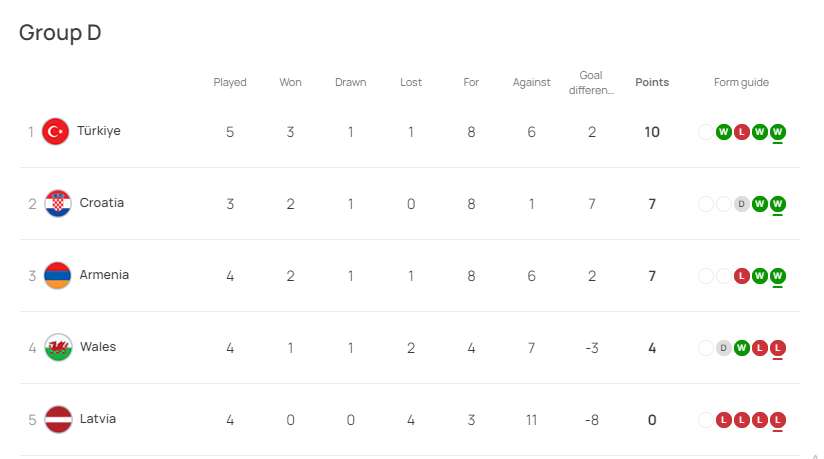Open the Wales team page
Viewport: 824px width, 459px height.
98,347
